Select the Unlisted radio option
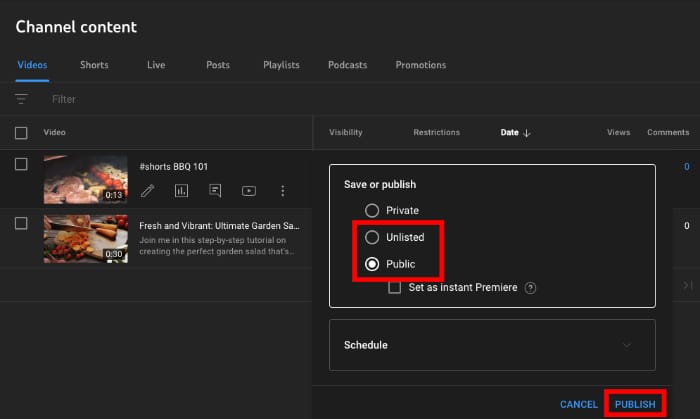The width and height of the screenshot is (700, 419). [x=372, y=238]
